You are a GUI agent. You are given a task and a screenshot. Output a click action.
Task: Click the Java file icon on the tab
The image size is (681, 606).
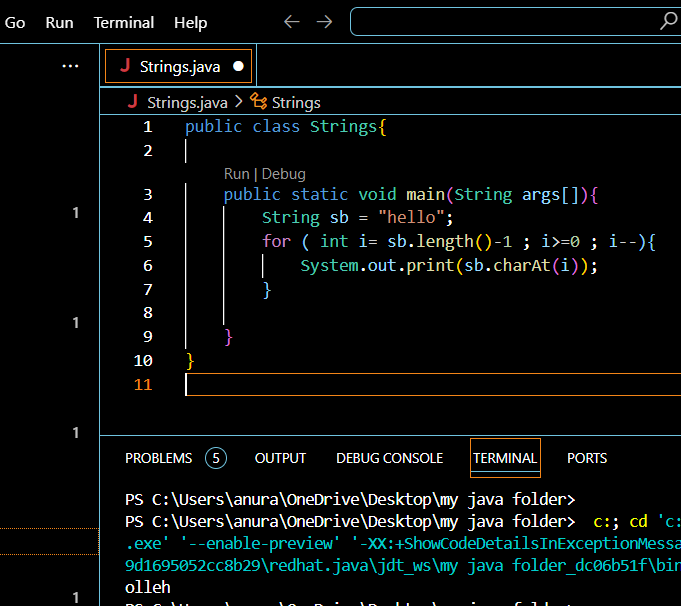126,66
